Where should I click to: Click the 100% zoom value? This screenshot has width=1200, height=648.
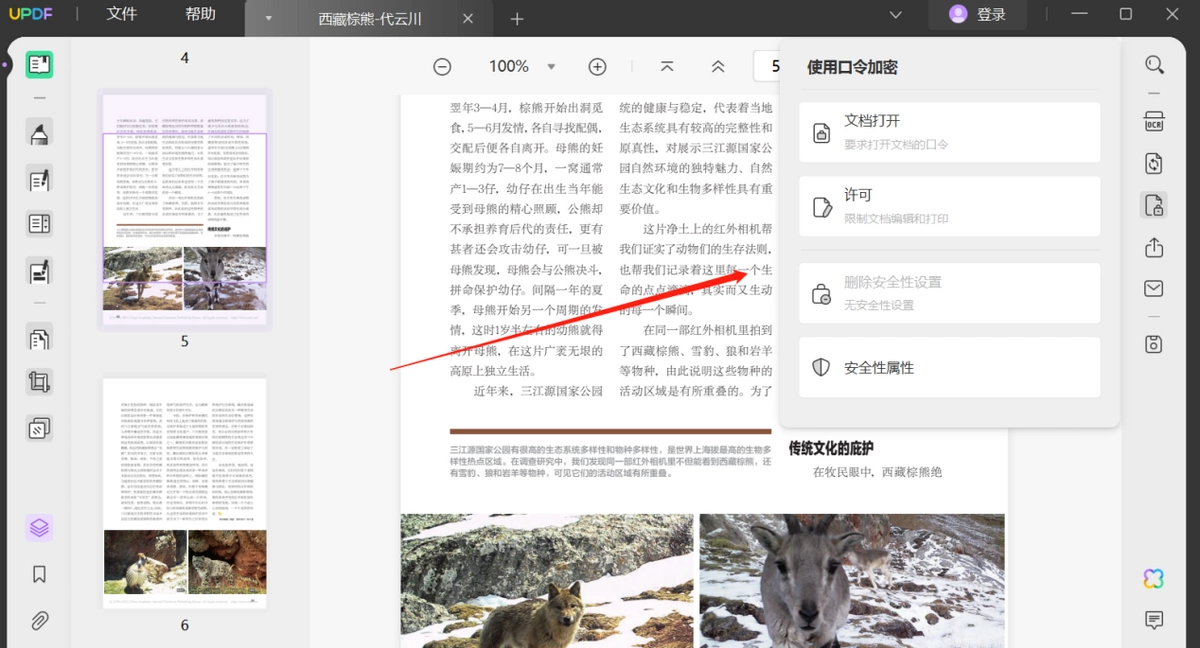[x=508, y=67]
